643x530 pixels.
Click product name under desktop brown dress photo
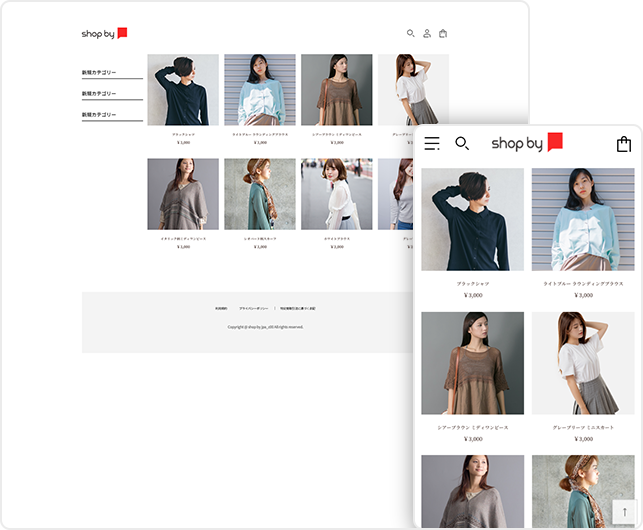pos(337,135)
